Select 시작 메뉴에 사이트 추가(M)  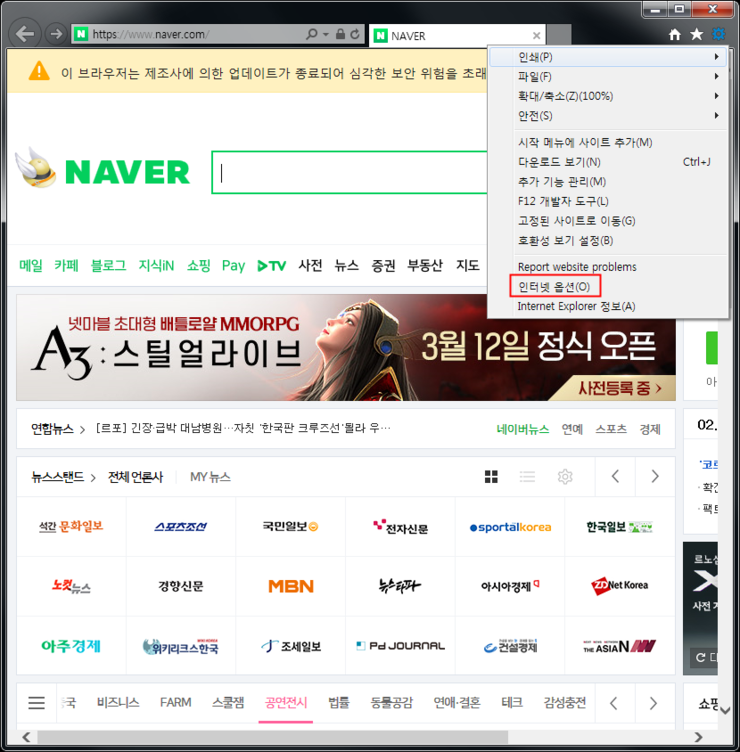point(608,142)
